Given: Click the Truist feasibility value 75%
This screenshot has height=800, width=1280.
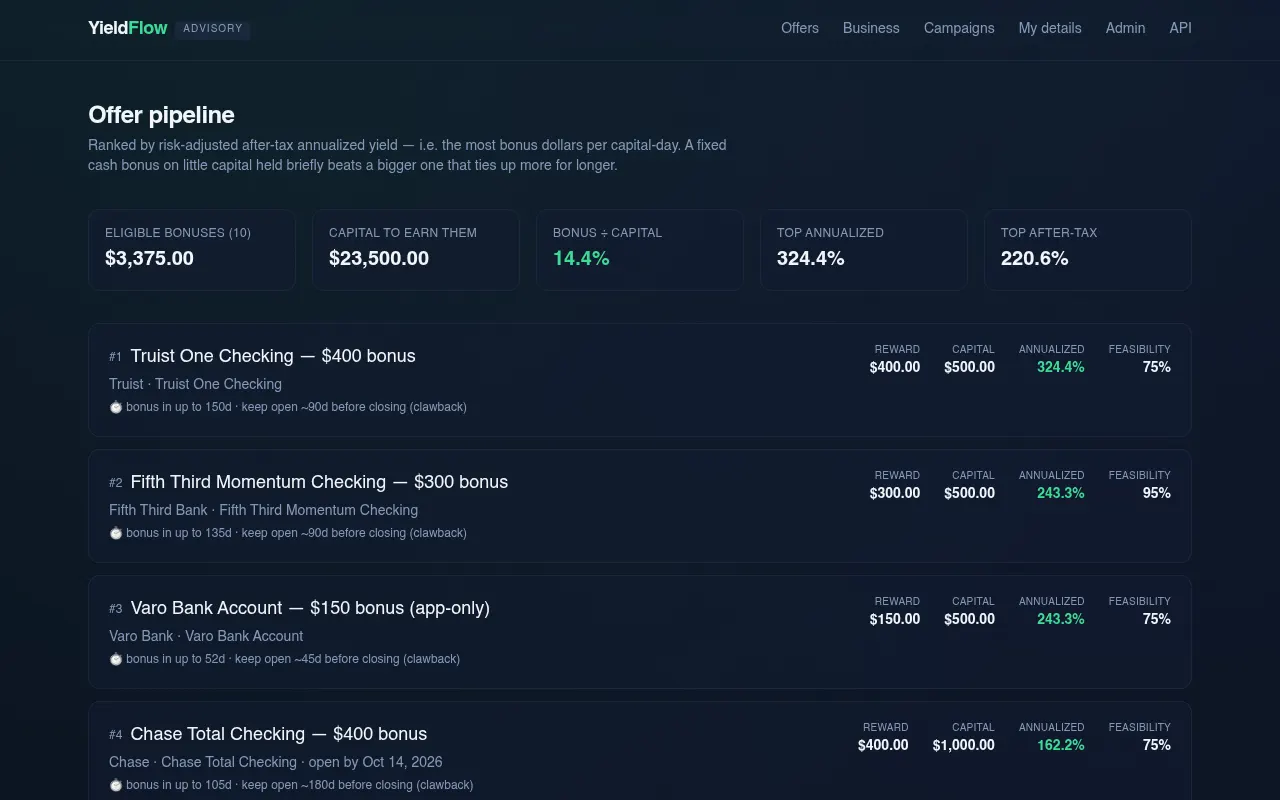Looking at the screenshot, I should pyautogui.click(x=1157, y=367).
